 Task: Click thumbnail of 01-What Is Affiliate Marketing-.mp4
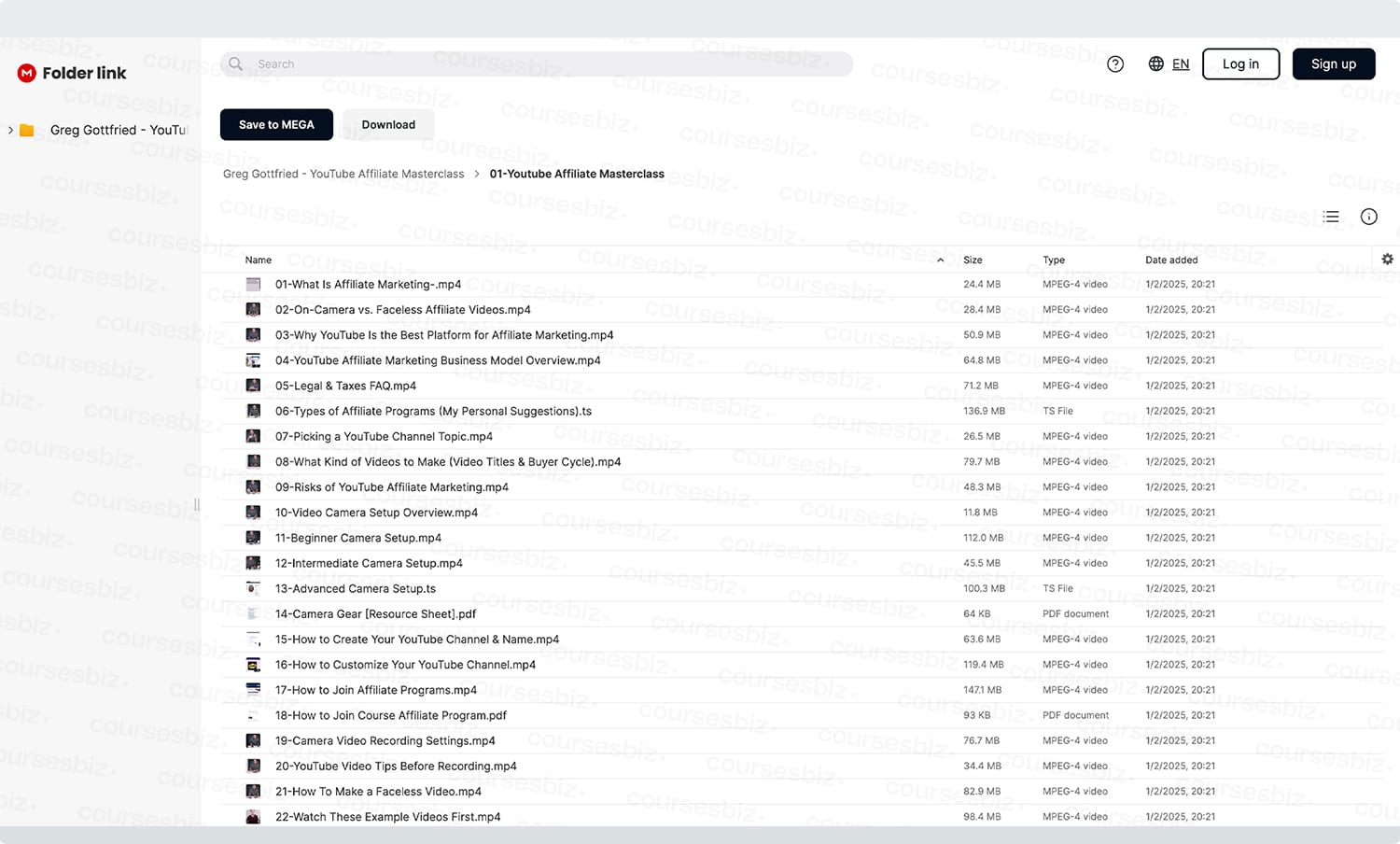(253, 284)
